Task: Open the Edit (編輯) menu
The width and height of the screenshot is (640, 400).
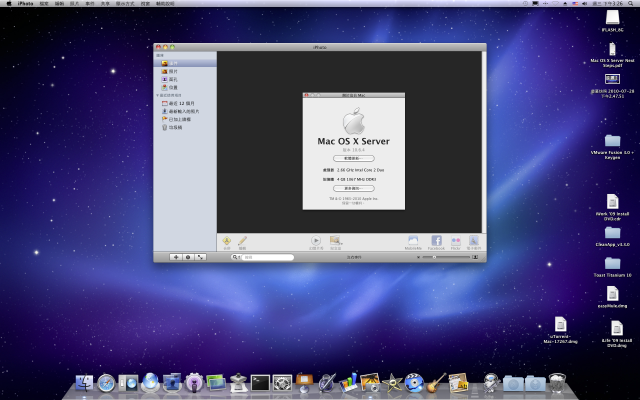Action: (x=60, y=3)
